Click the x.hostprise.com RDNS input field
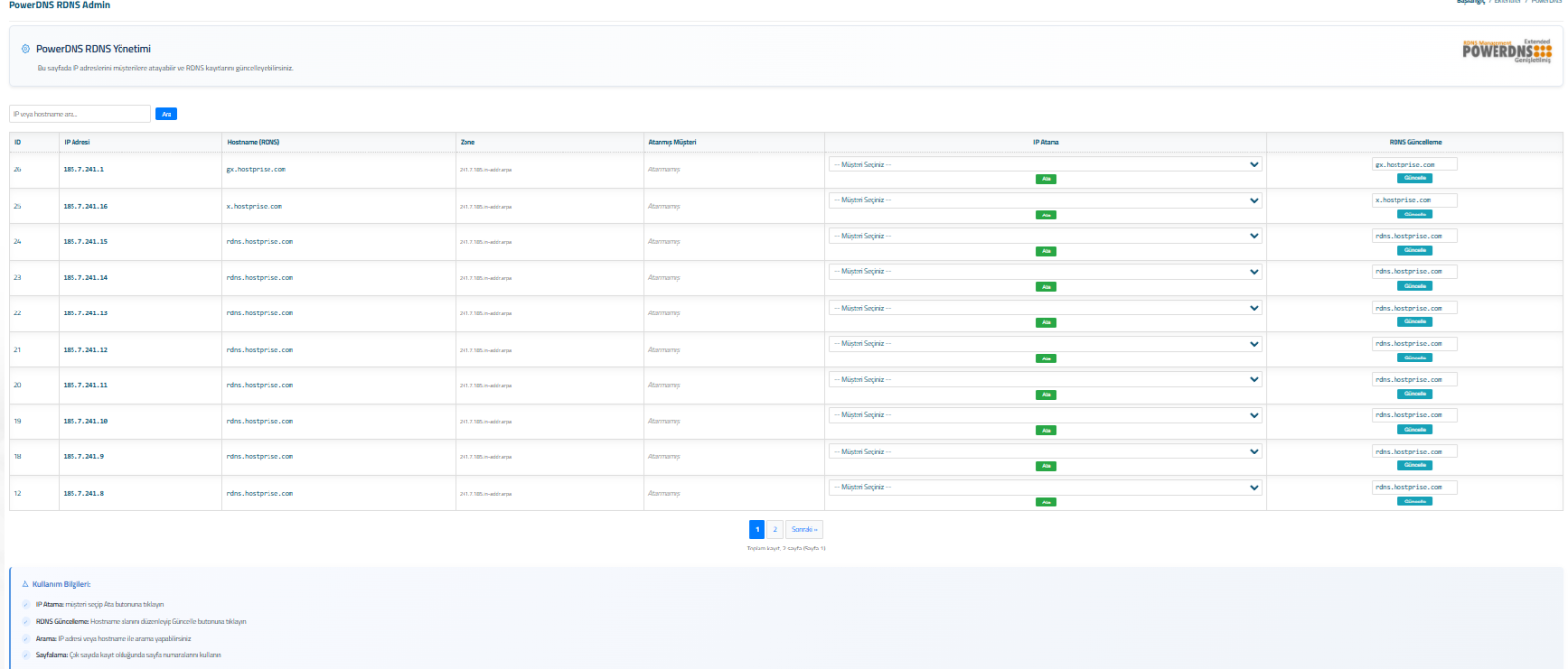This screenshot has height=669, width=1568. 1414,200
